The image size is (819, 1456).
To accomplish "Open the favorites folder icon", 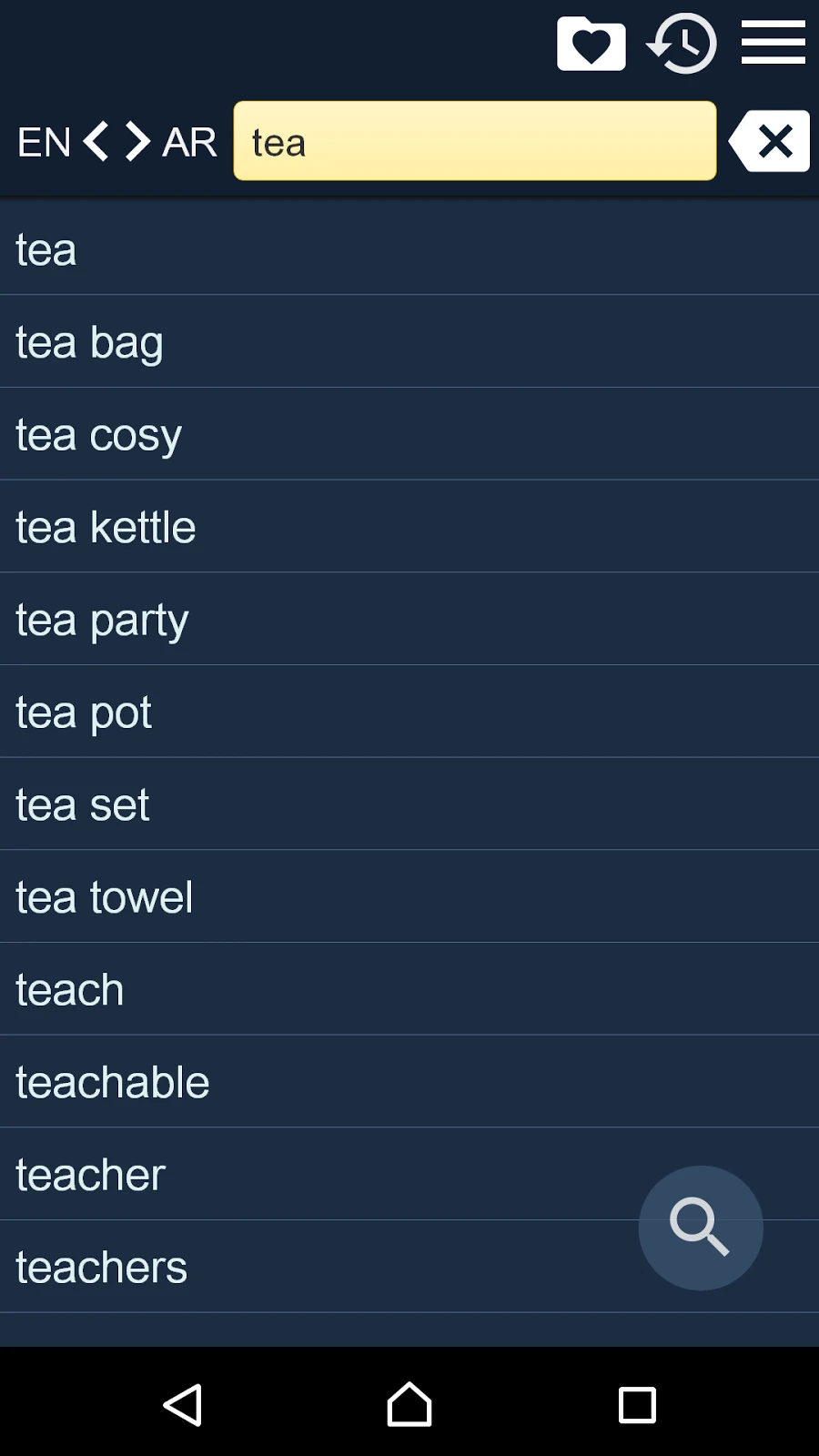I will pyautogui.click(x=591, y=44).
